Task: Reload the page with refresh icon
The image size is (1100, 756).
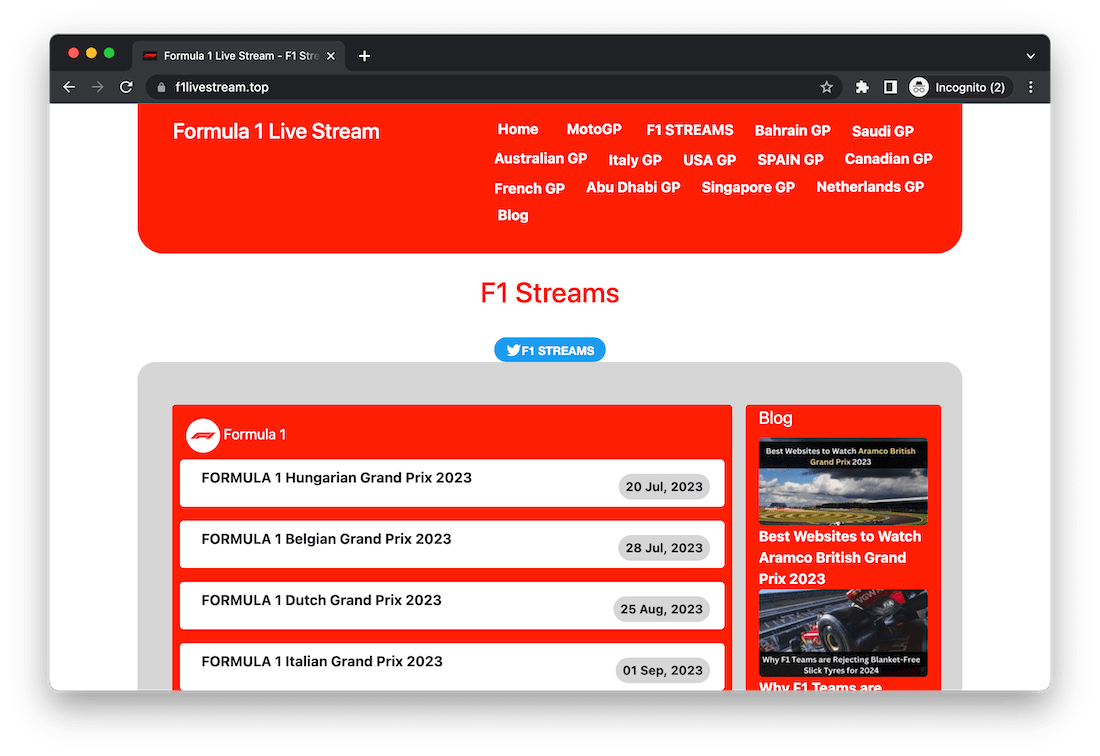Action: click(126, 87)
